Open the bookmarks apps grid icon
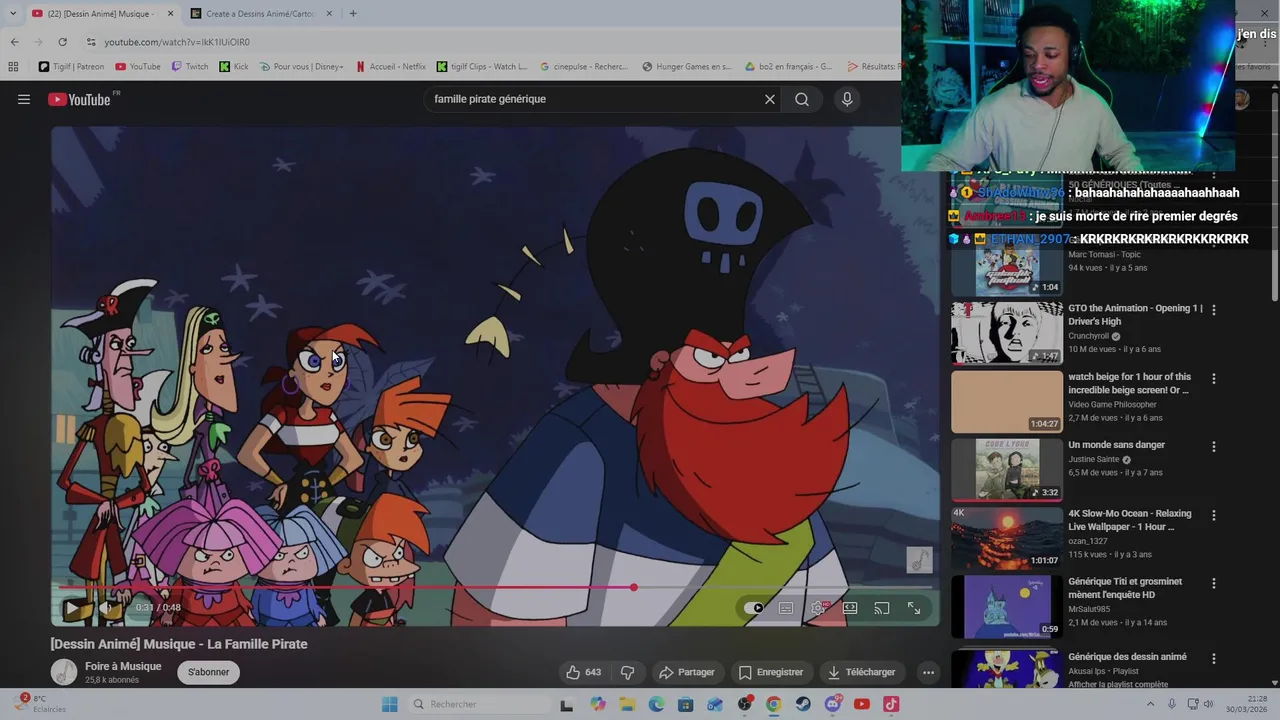1280x720 pixels. coord(13,67)
